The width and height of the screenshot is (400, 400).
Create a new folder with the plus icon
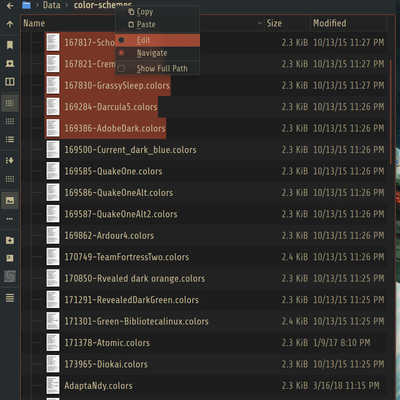[x=10, y=240]
